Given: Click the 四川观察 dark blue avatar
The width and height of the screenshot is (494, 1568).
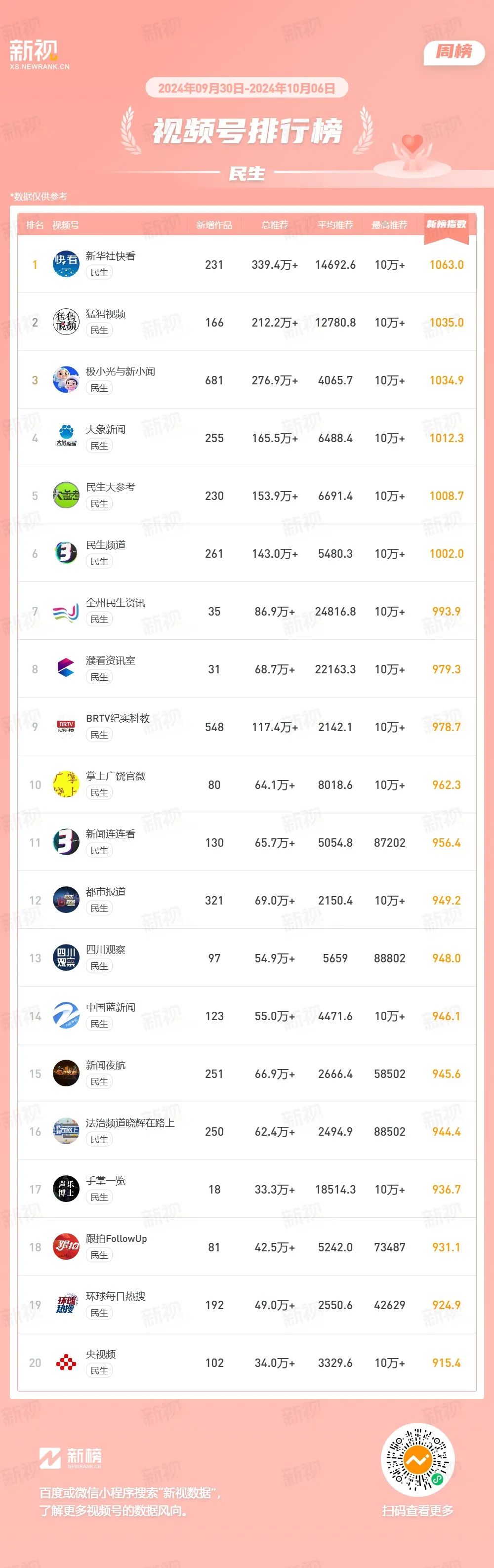Looking at the screenshot, I should click(66, 958).
